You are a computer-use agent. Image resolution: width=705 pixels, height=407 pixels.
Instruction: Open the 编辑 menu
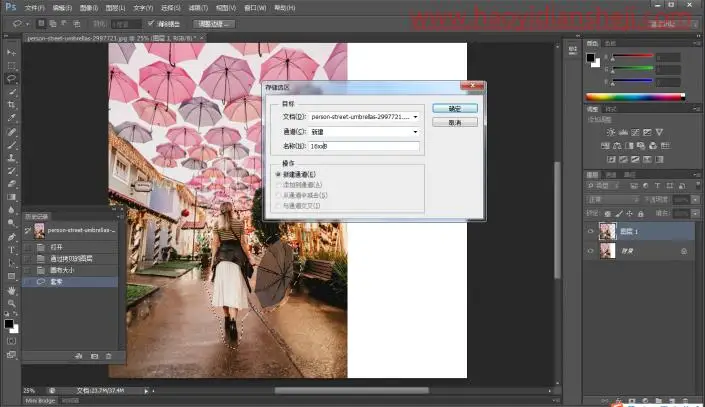[62, 8]
